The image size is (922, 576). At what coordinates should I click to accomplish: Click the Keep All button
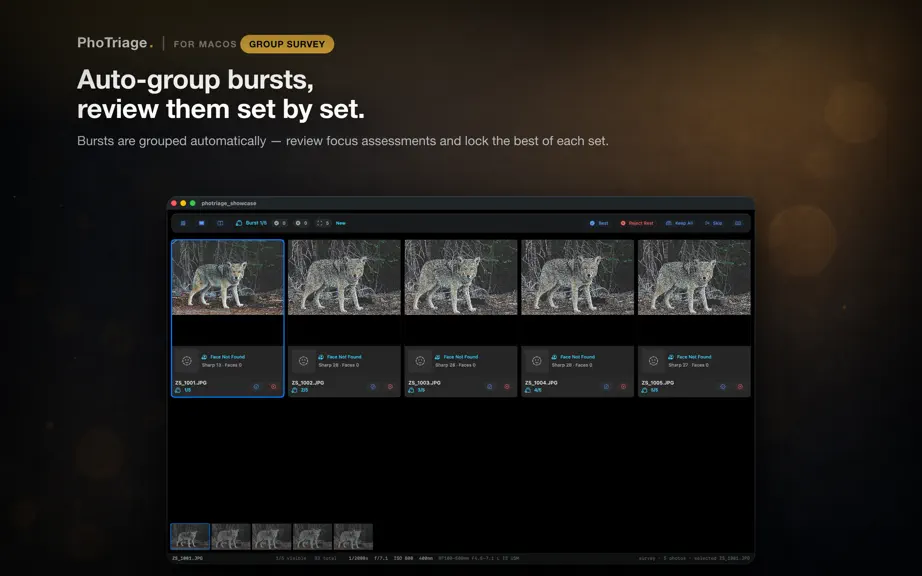679,223
